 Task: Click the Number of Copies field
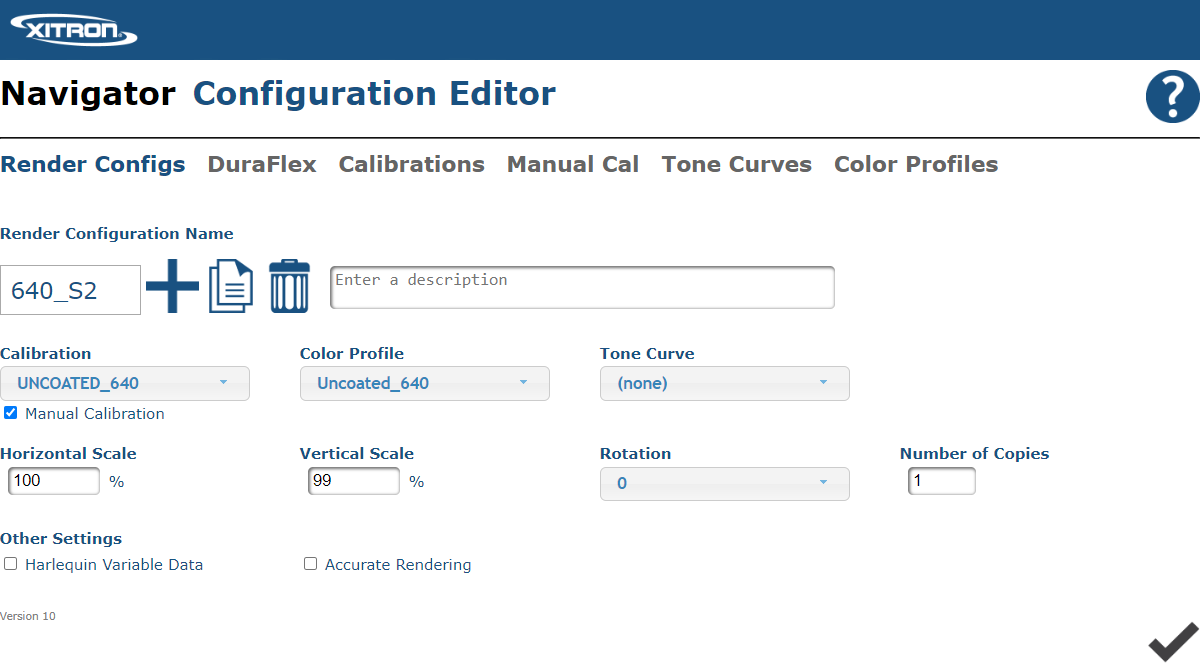tap(942, 481)
